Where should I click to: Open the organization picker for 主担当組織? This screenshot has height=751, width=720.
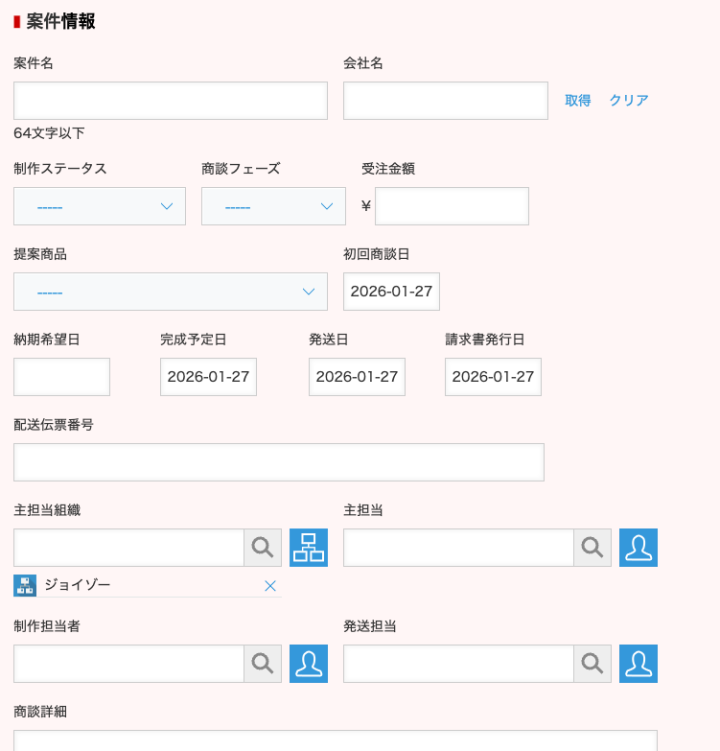pyautogui.click(x=309, y=548)
